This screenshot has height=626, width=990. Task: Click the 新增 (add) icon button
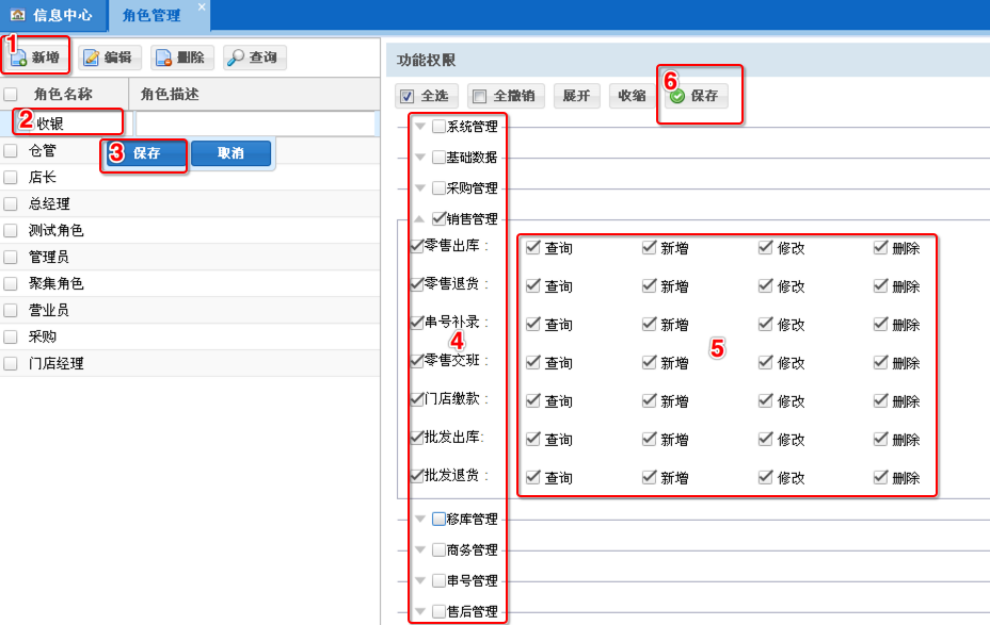point(36,57)
